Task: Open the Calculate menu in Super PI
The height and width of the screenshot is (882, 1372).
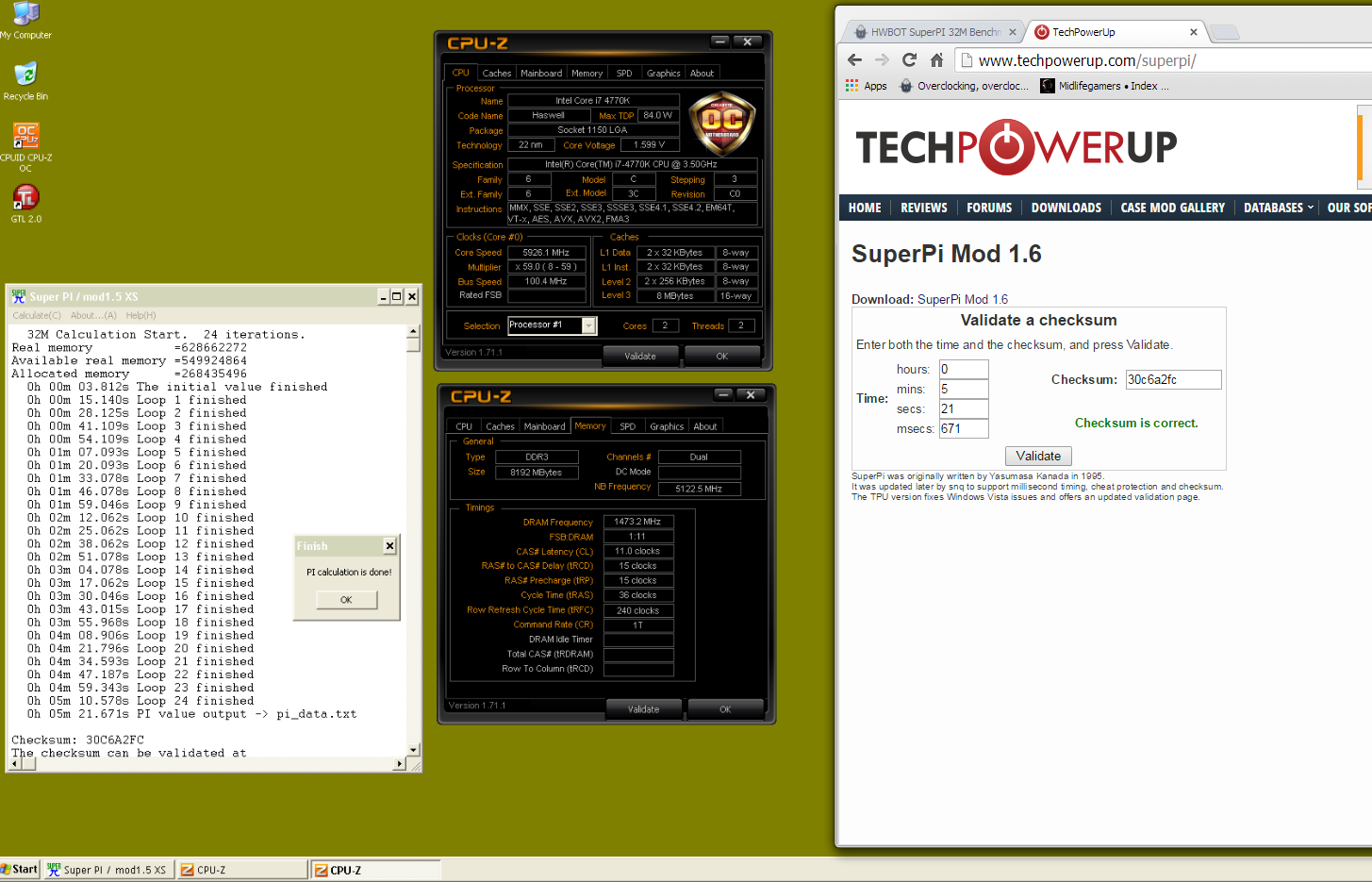Action: [37, 315]
